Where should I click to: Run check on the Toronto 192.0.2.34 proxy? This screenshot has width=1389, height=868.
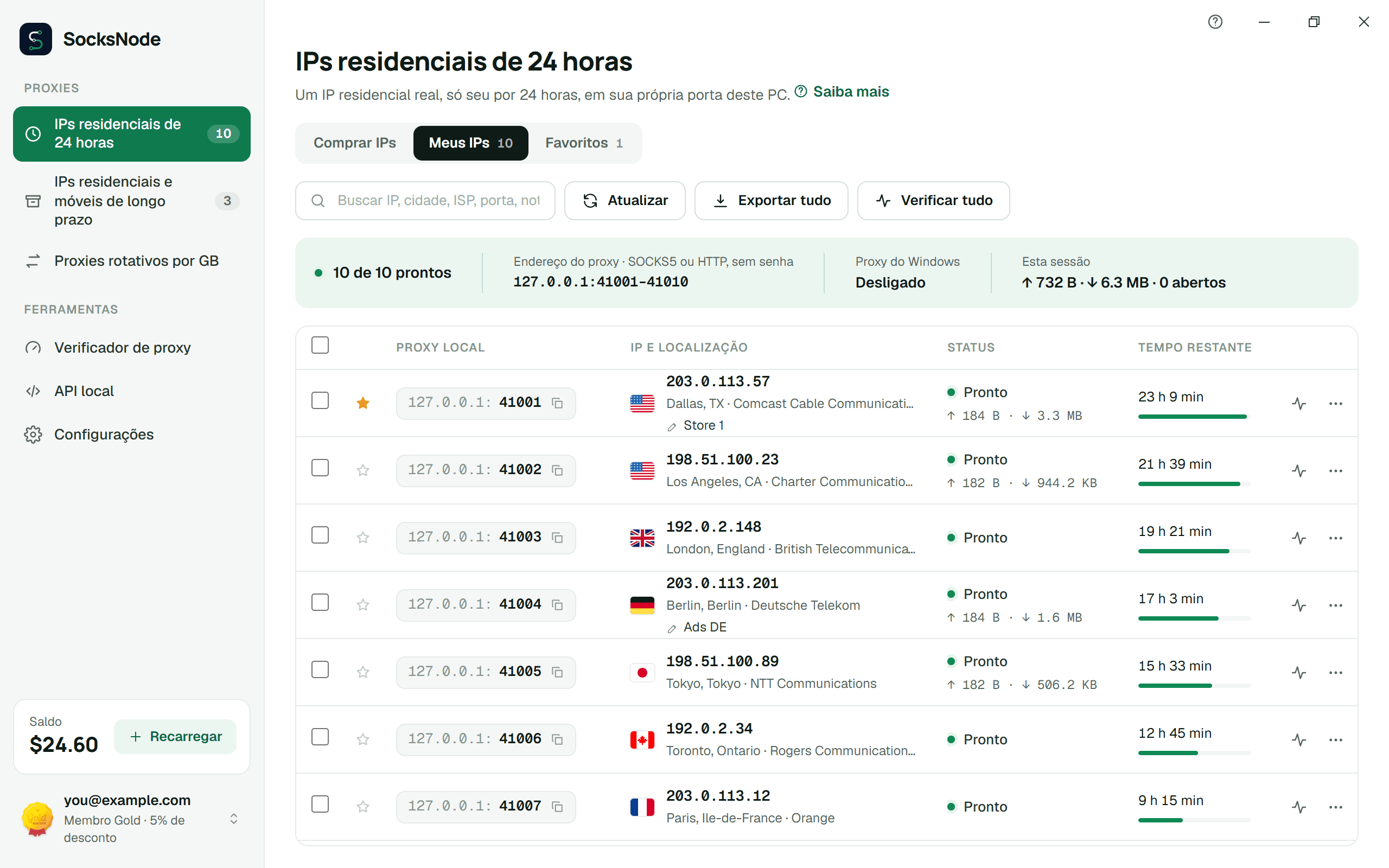point(1299,739)
